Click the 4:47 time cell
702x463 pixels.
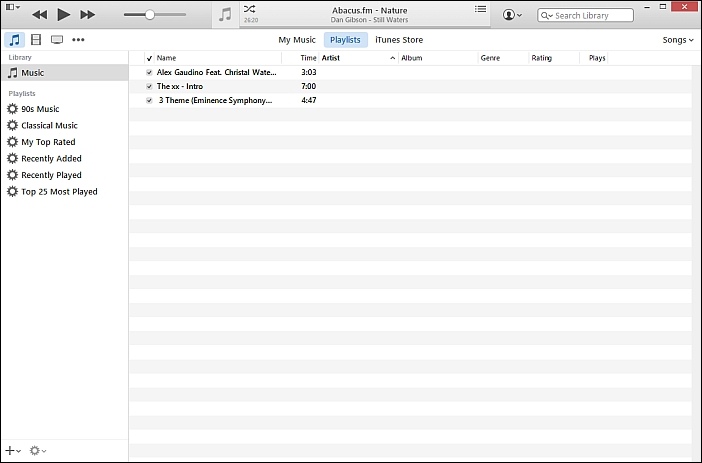coord(308,100)
